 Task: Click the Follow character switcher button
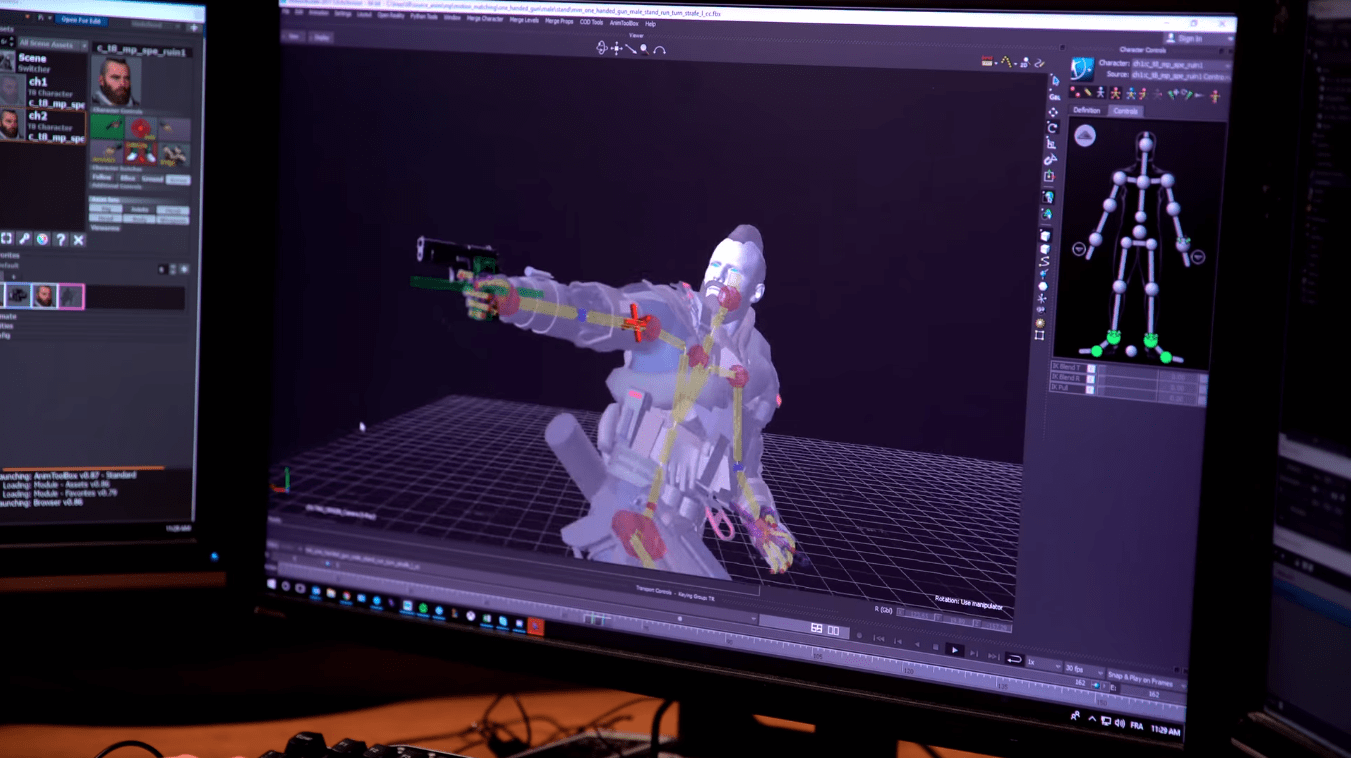[x=102, y=178]
